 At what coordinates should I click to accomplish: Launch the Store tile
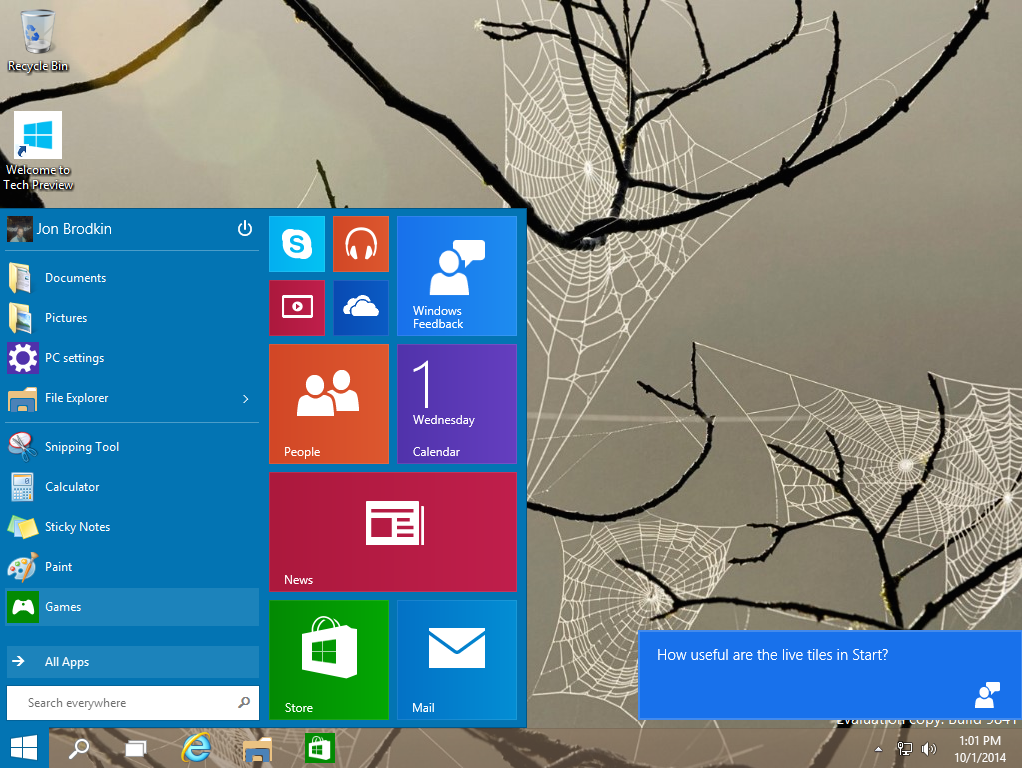(329, 659)
